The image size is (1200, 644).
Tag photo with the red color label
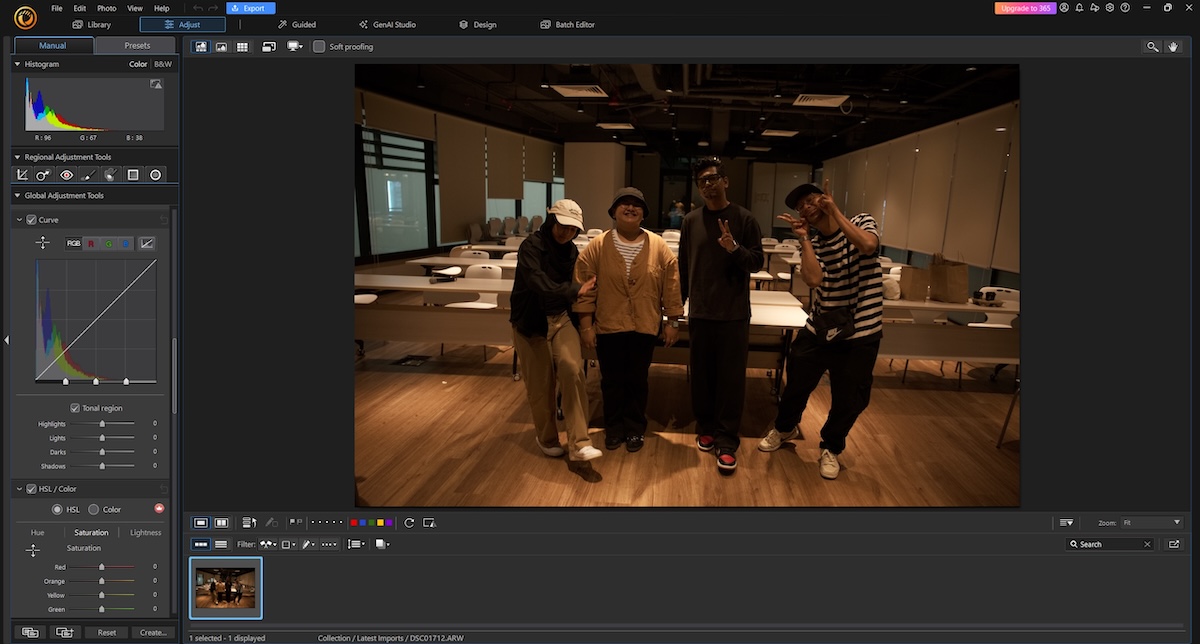[x=354, y=522]
